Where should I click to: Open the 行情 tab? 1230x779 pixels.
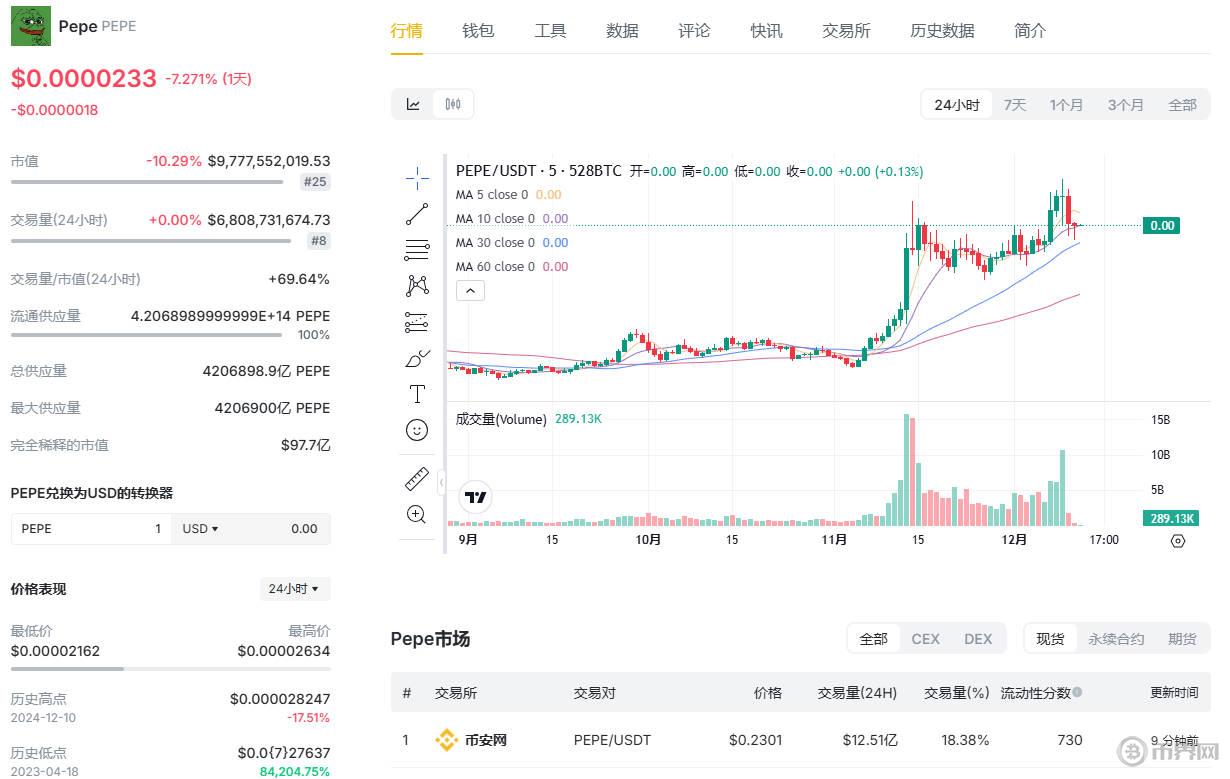pos(406,31)
